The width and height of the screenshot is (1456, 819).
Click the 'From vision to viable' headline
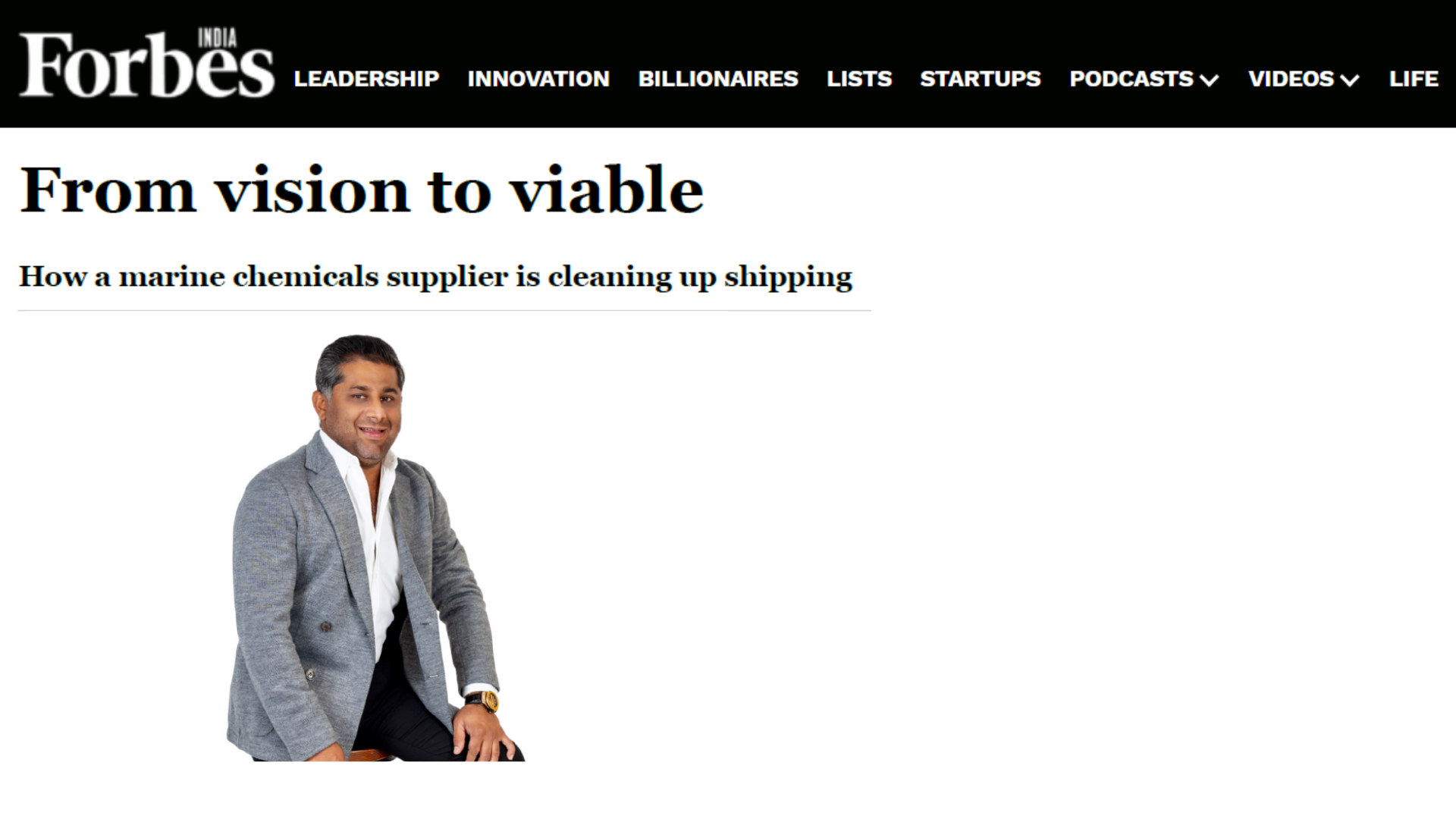pyautogui.click(x=362, y=190)
